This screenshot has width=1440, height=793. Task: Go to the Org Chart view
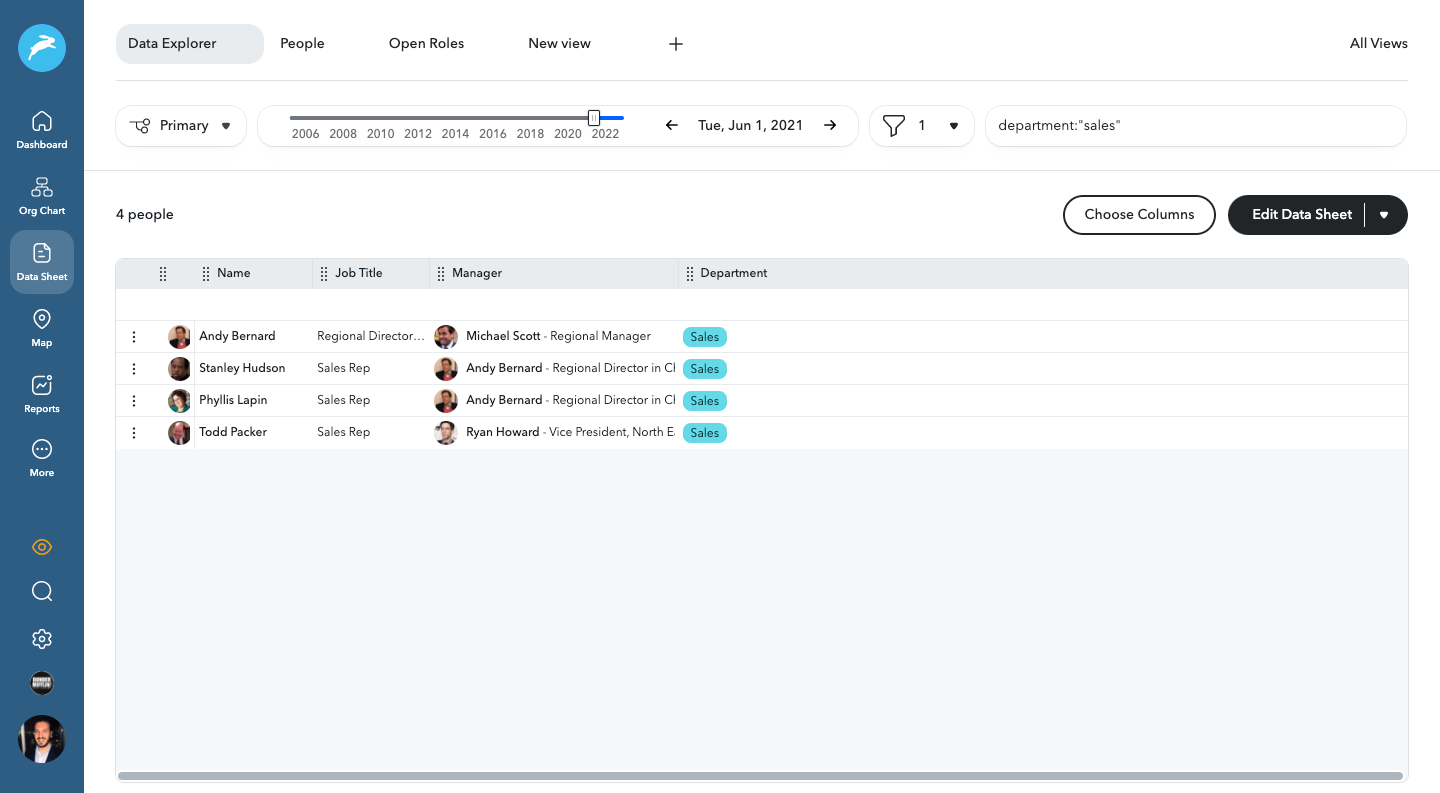click(x=42, y=196)
